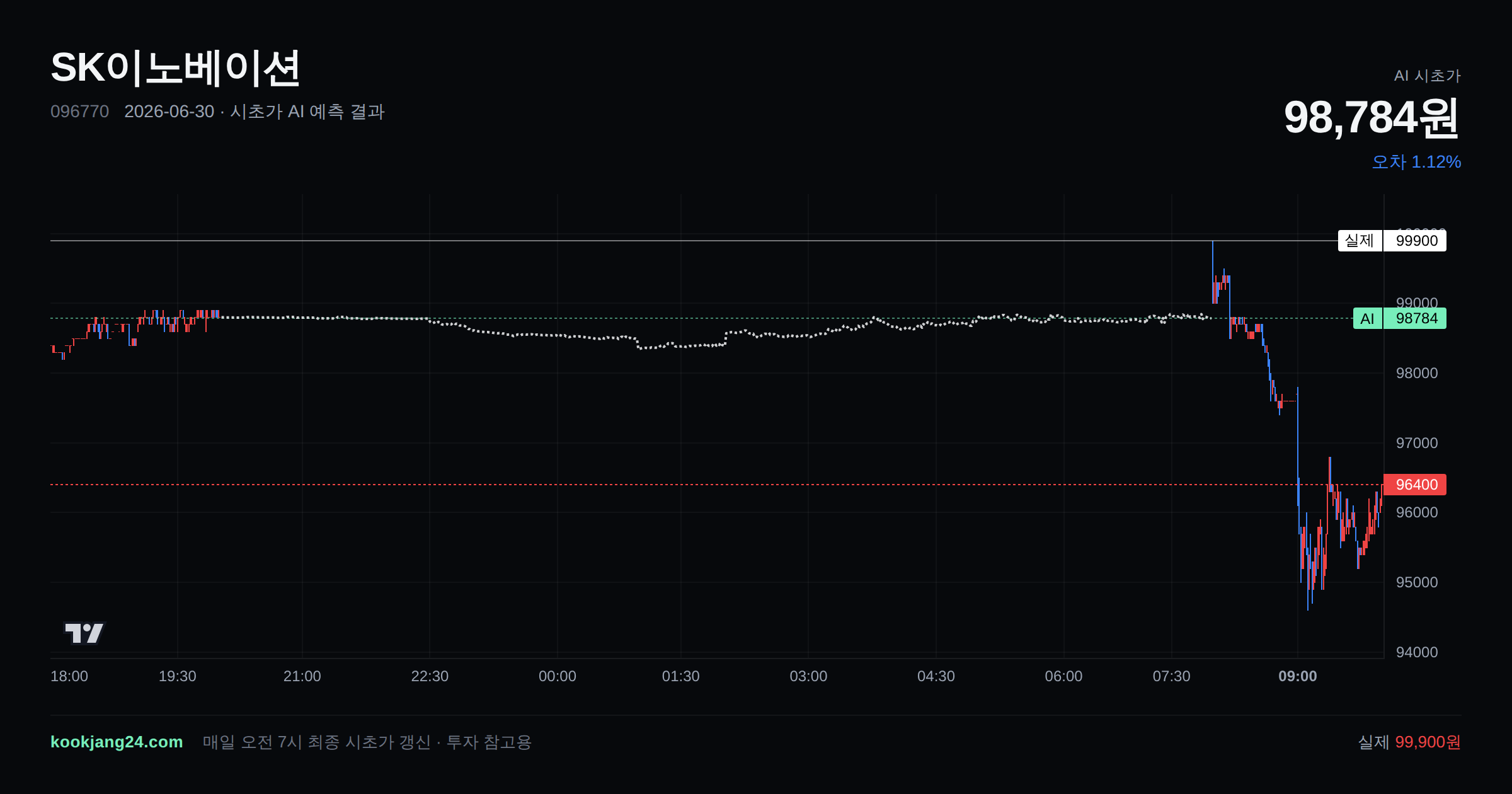Viewport: 1512px width, 794px height.
Task: Click the 04:30 time axis label
Action: [936, 676]
